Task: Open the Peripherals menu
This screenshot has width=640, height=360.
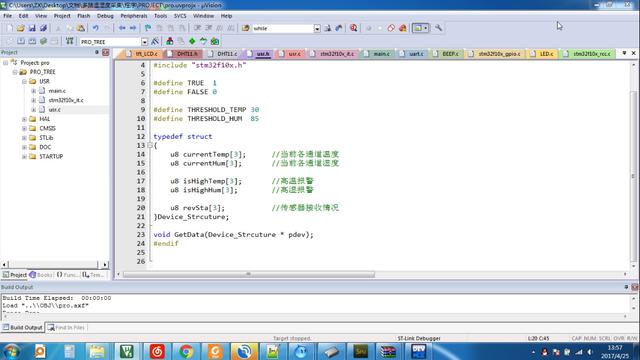Action: click(133, 16)
